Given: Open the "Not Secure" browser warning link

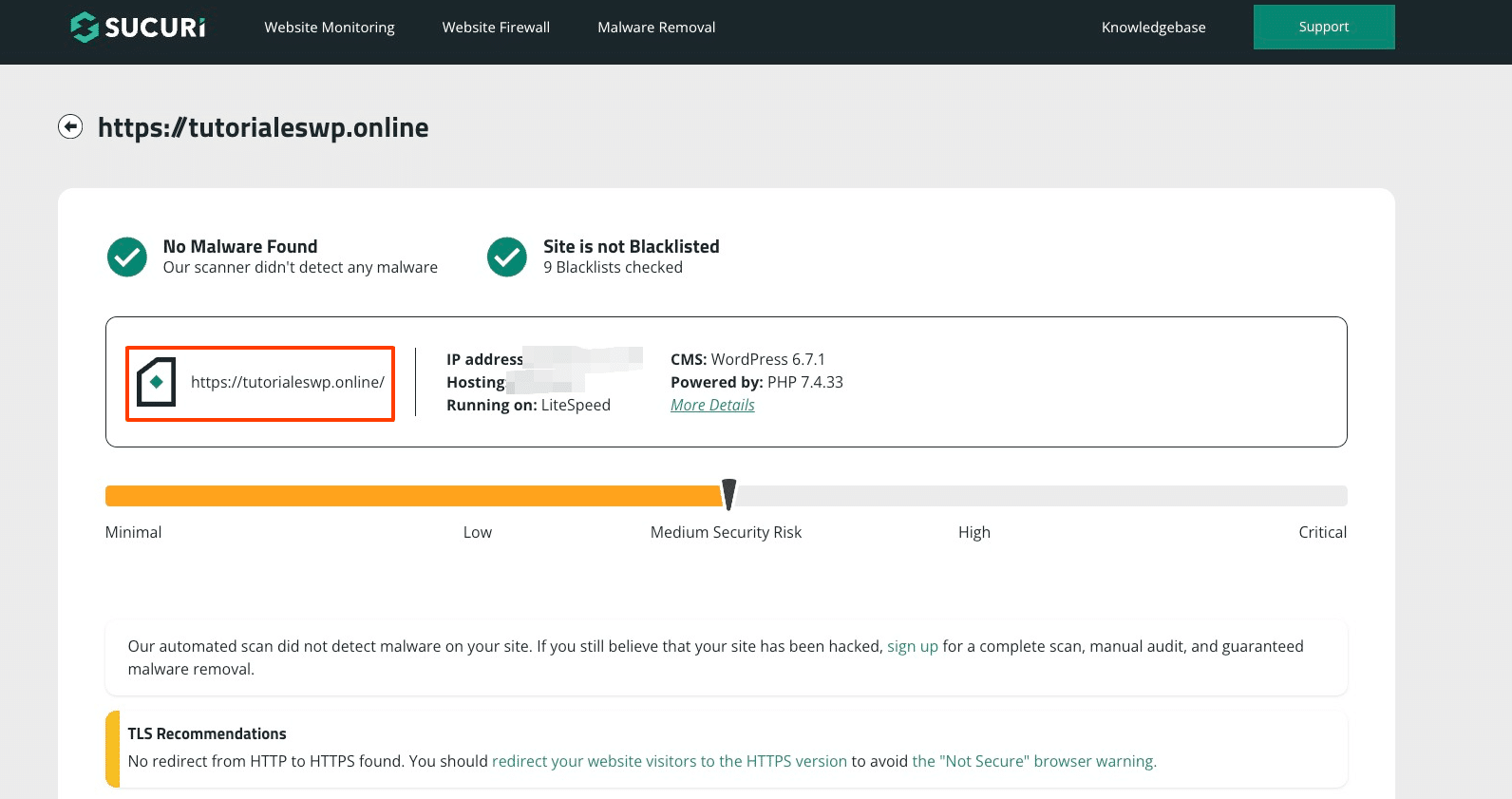Looking at the screenshot, I should [x=1033, y=761].
